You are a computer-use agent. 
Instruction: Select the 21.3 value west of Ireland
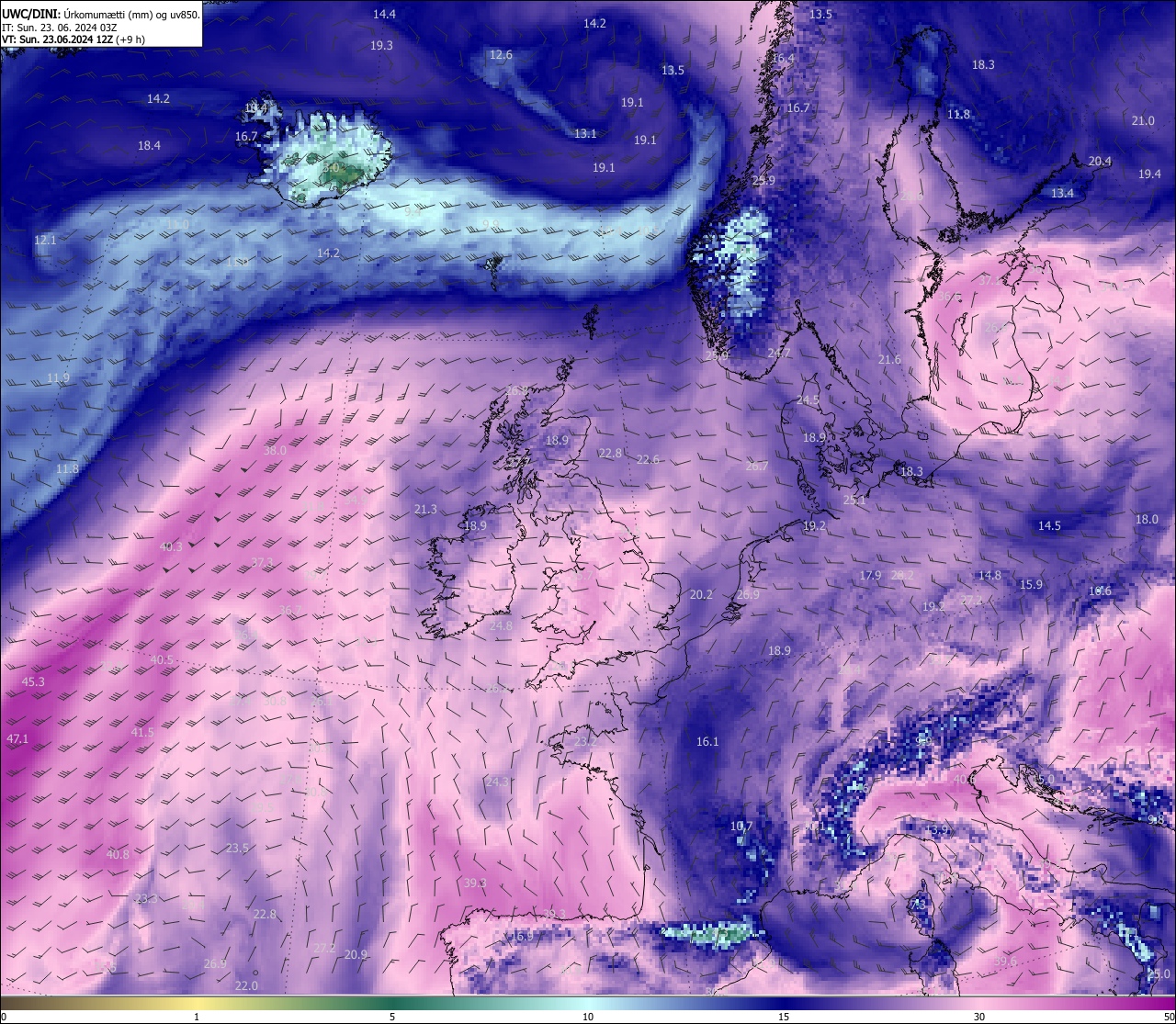(425, 509)
